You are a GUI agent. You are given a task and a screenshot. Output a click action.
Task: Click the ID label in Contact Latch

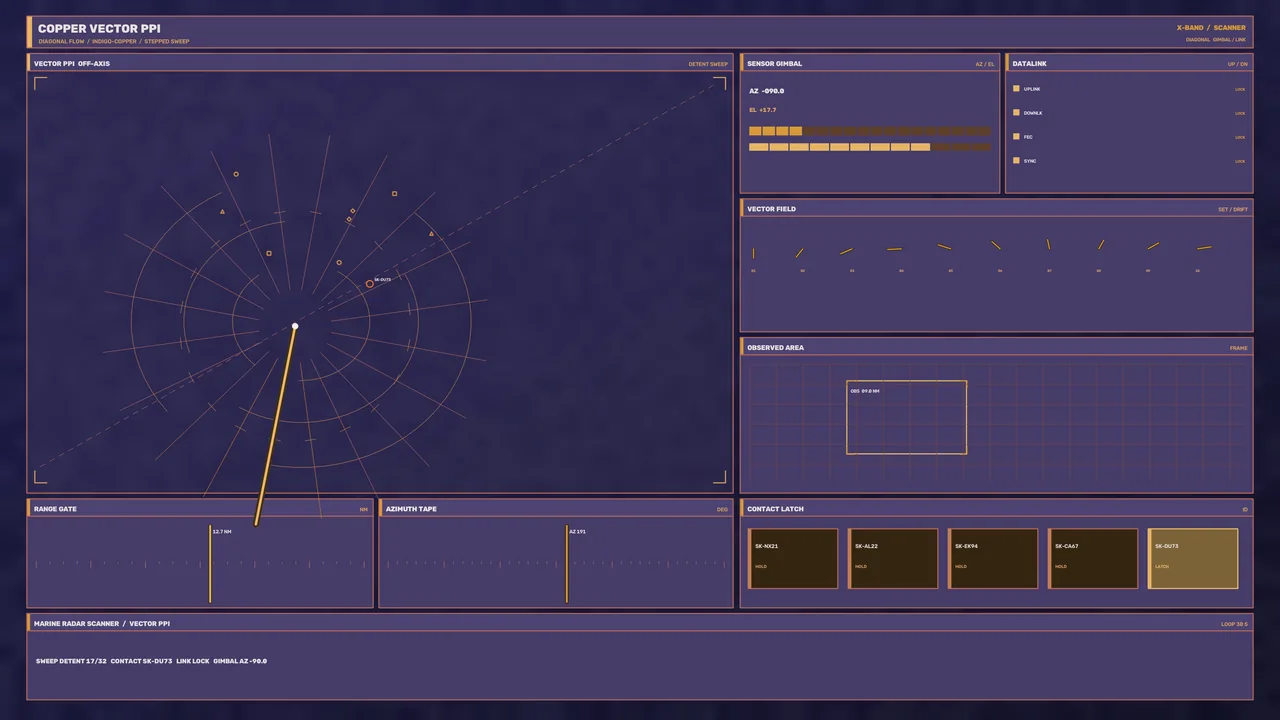1245,510
